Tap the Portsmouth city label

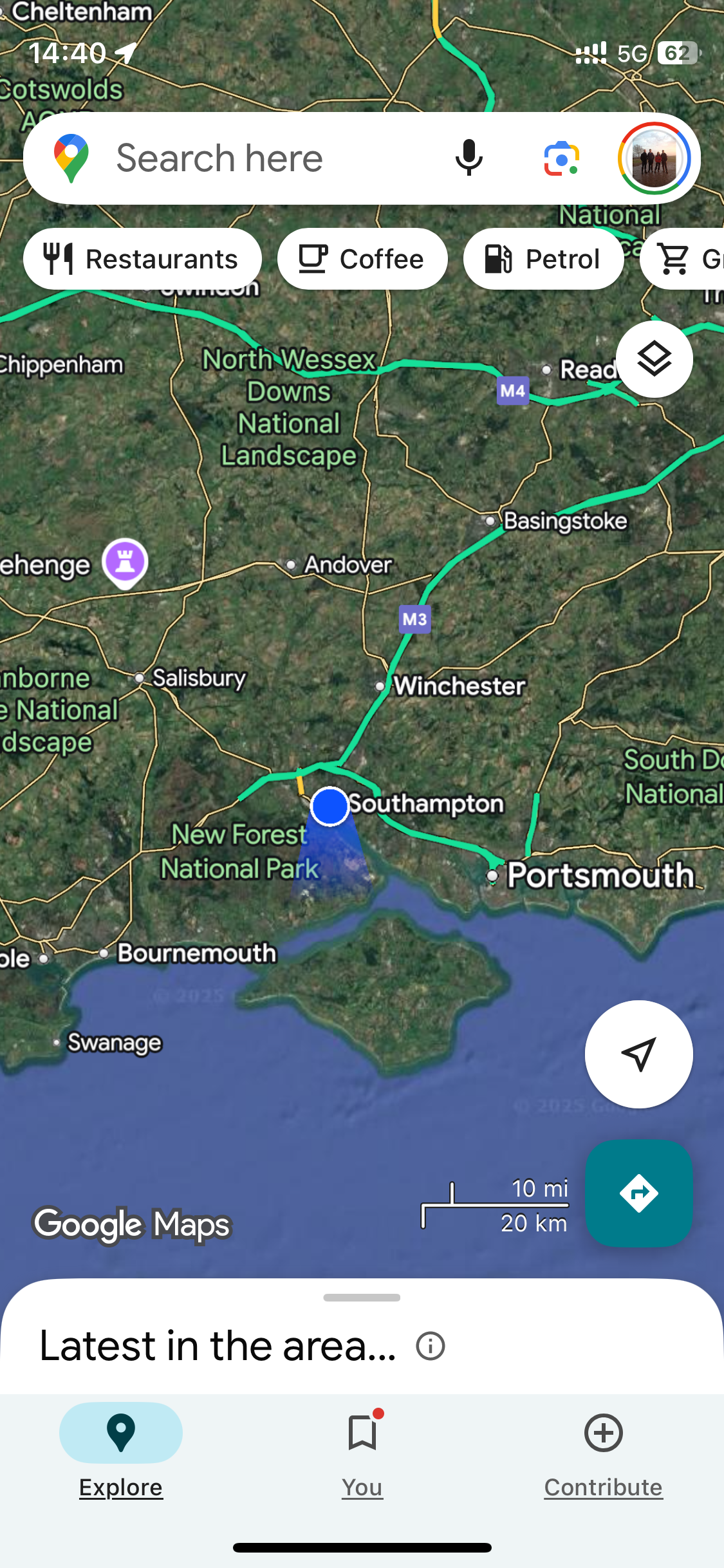click(x=600, y=875)
